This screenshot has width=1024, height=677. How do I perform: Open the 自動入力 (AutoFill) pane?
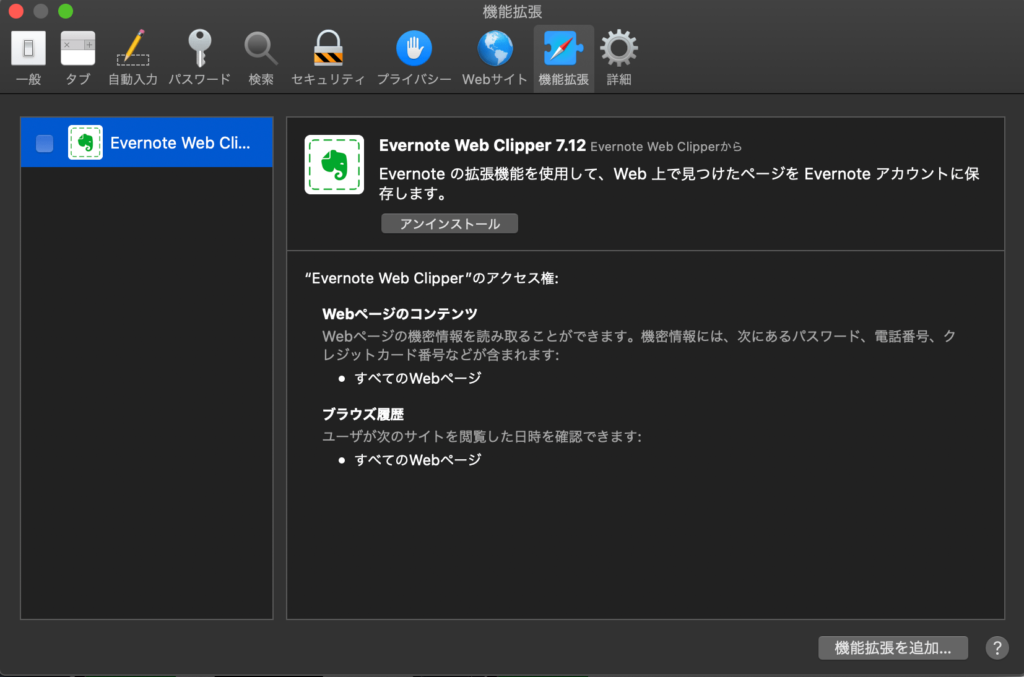point(133,58)
